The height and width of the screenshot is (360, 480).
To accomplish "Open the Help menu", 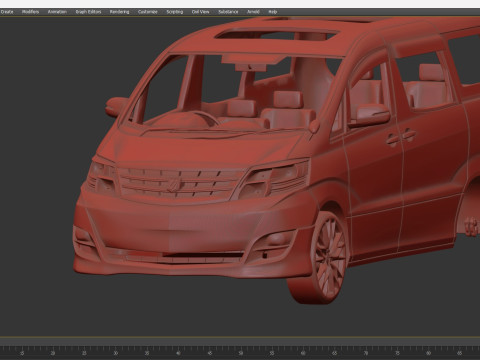I will pyautogui.click(x=273, y=12).
